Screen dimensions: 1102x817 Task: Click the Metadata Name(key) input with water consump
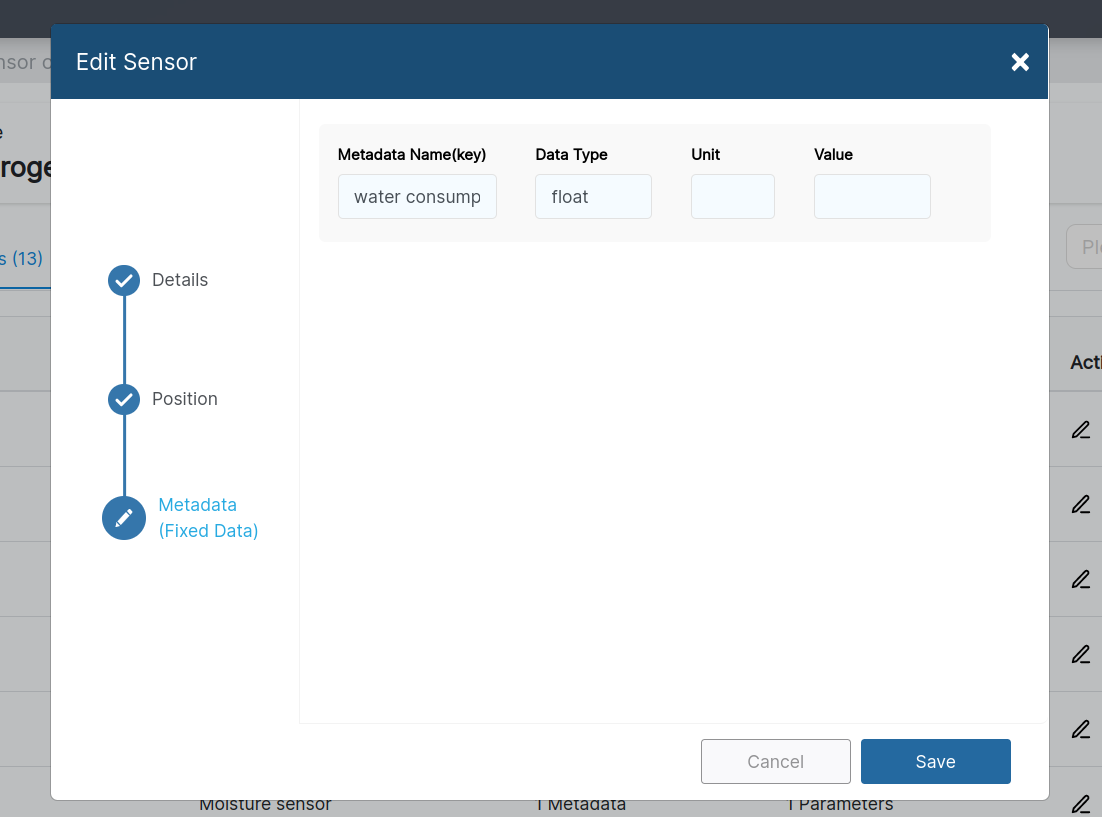tap(417, 196)
